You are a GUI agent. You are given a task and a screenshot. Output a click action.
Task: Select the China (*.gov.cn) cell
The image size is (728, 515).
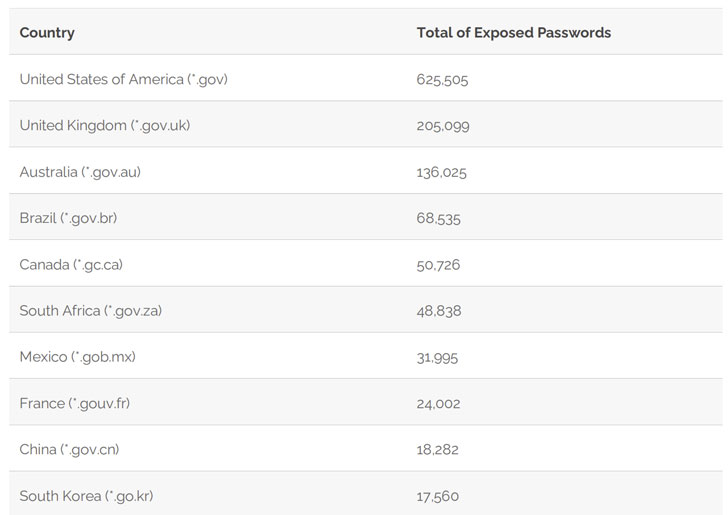click(x=69, y=450)
